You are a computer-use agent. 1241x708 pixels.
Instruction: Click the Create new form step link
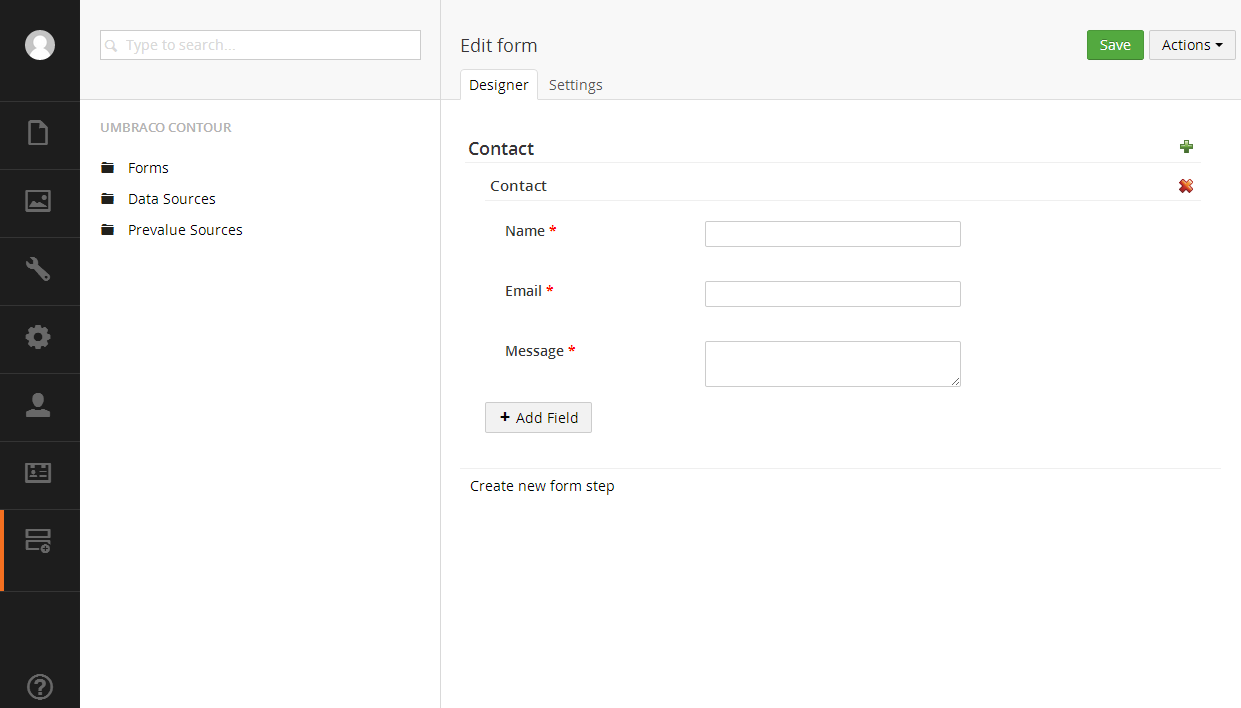[542, 486]
